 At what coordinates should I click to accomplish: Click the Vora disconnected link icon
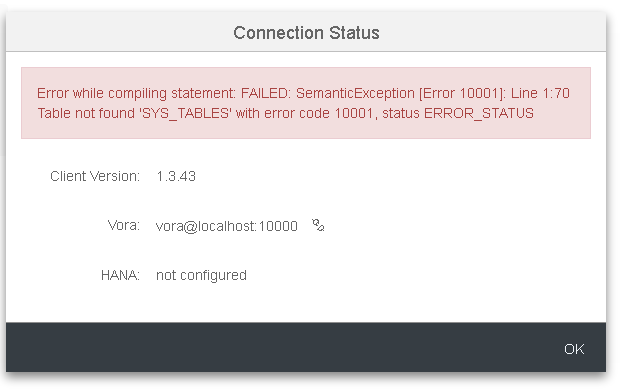click(318, 225)
